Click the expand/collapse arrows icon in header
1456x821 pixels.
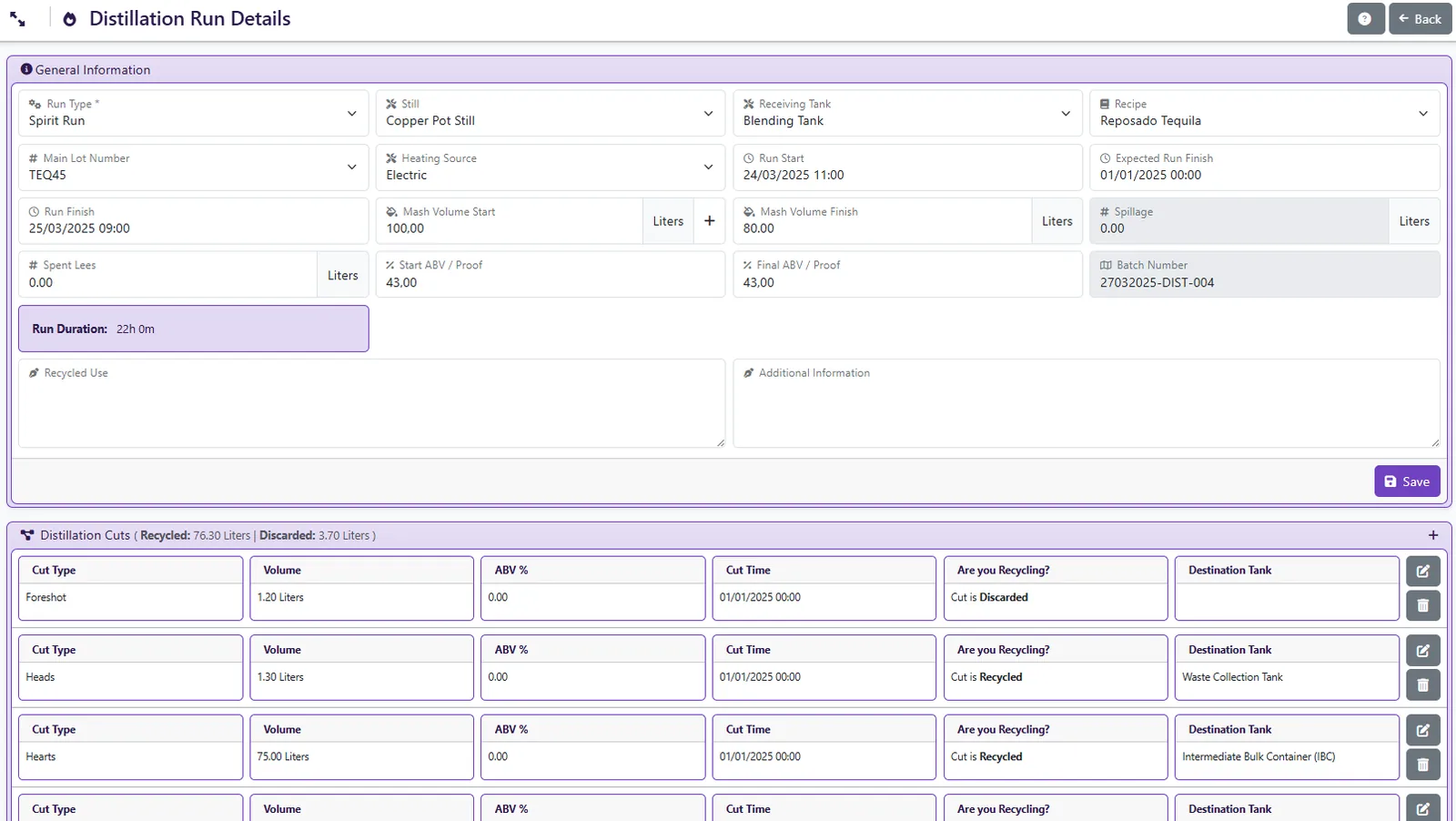17,19
